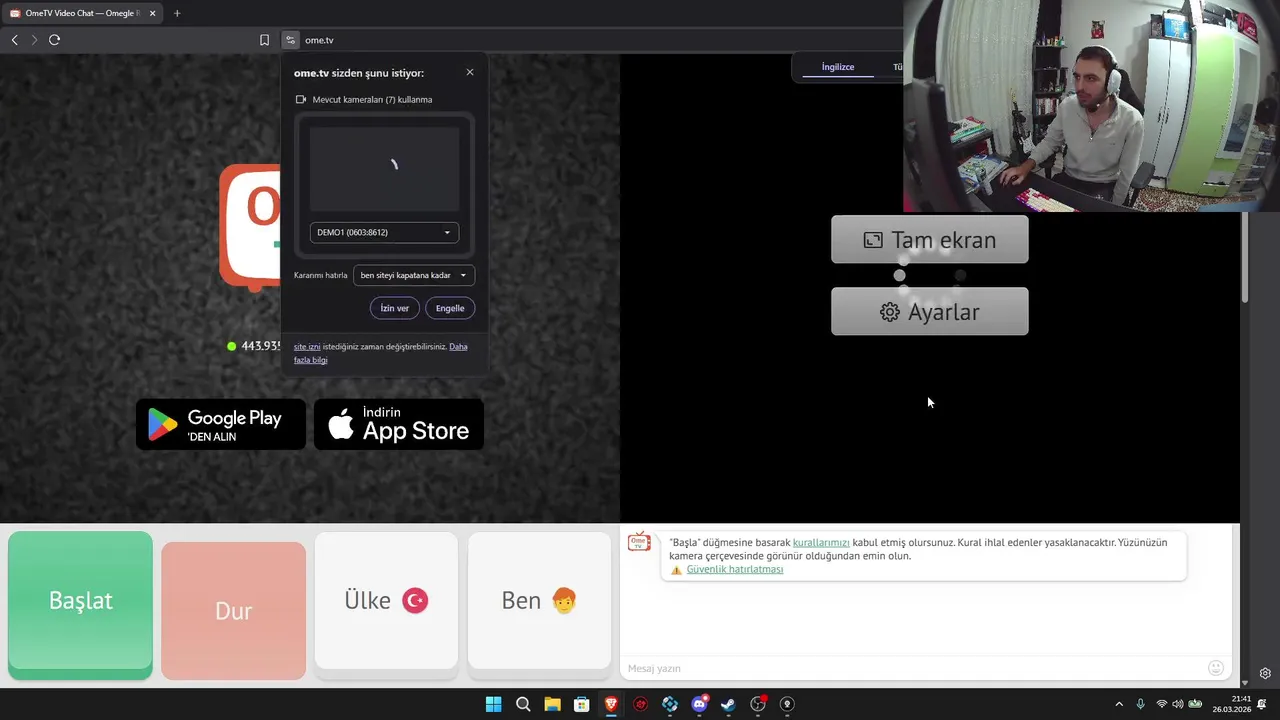Viewport: 1280px width, 720px height.
Task: Click the red Dur button
Action: point(233,611)
